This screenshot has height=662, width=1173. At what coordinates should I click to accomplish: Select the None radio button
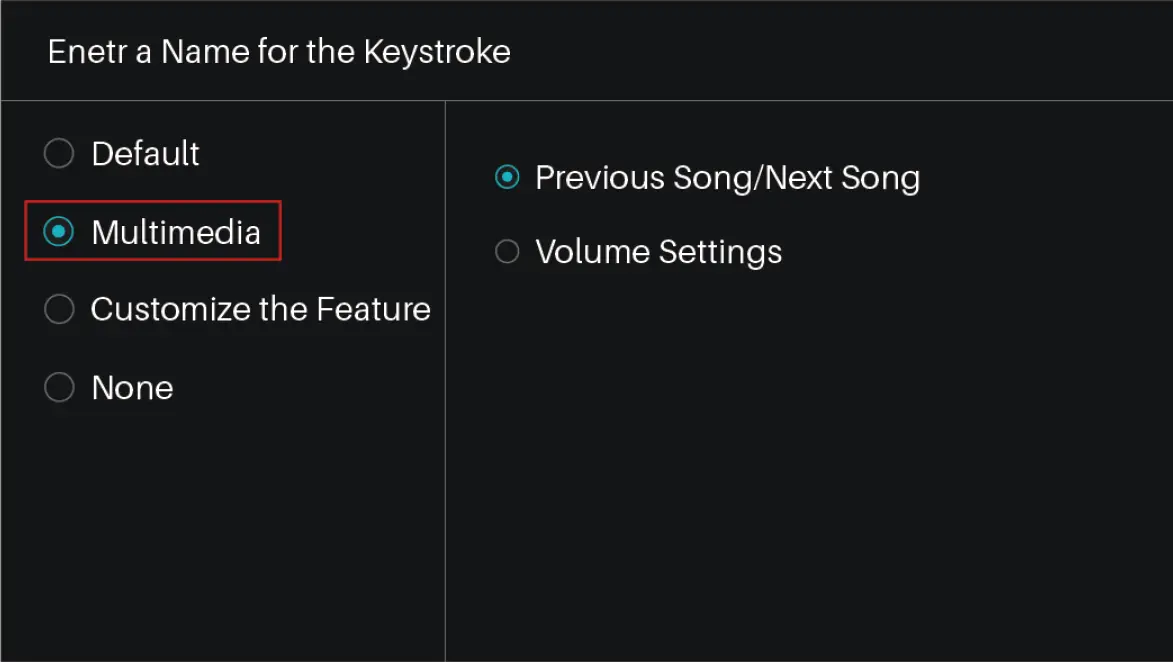pos(59,387)
